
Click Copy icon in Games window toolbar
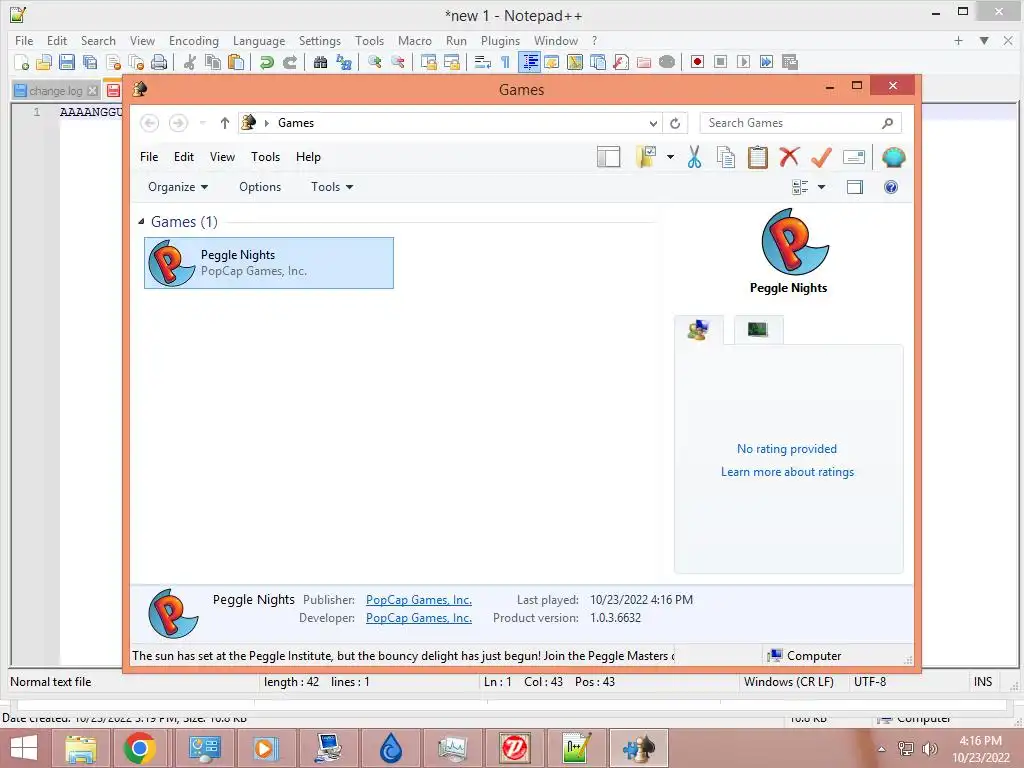click(x=726, y=157)
